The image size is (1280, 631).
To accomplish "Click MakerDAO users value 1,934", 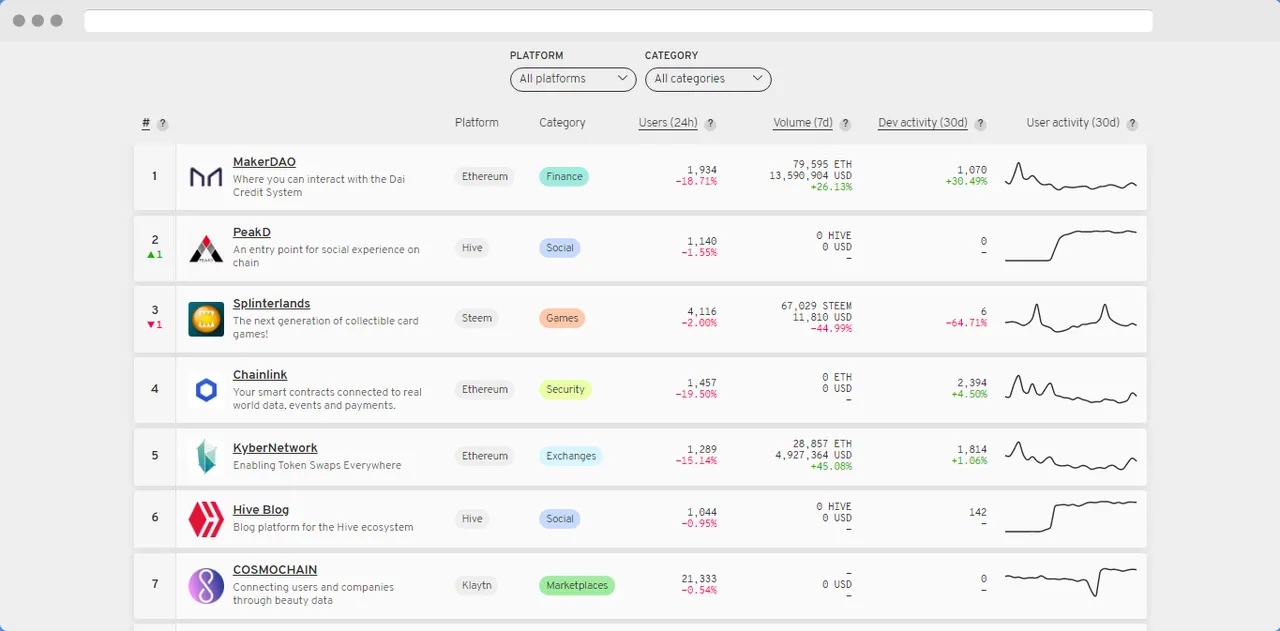I will 702,170.
